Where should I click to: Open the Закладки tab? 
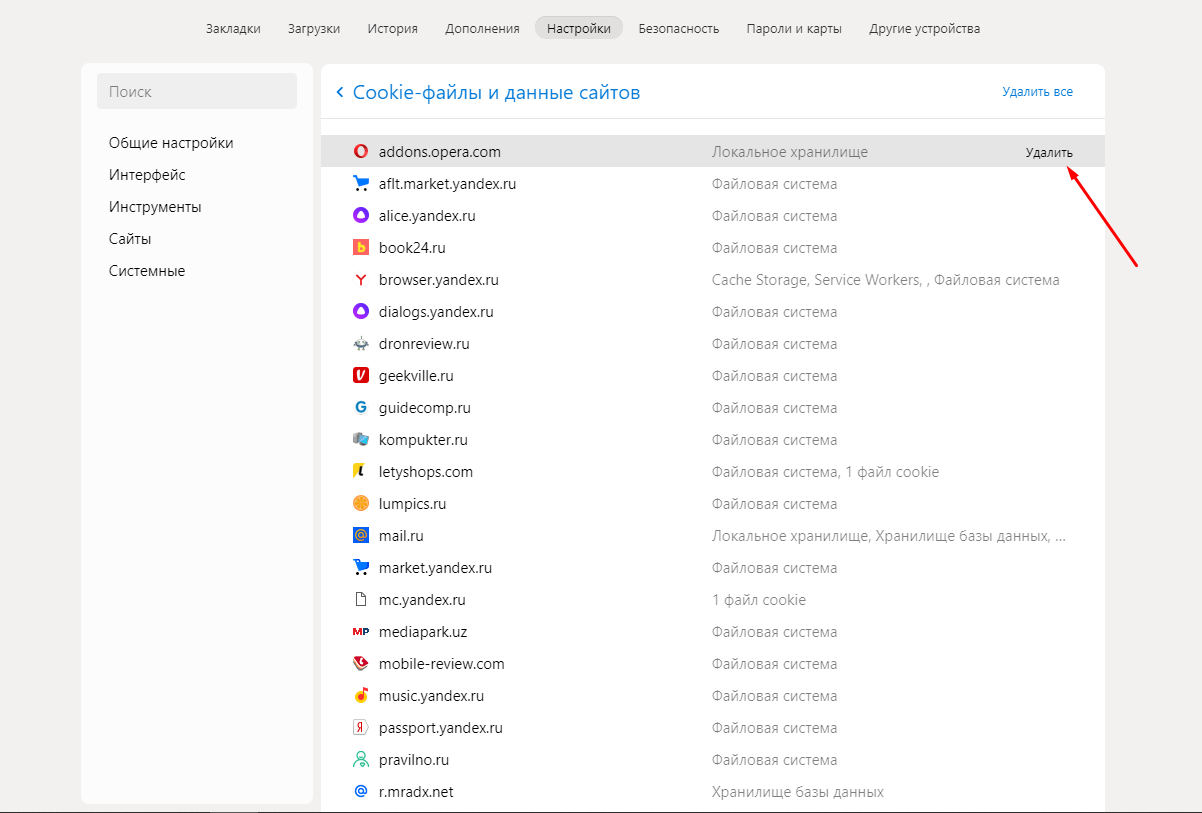click(x=233, y=28)
